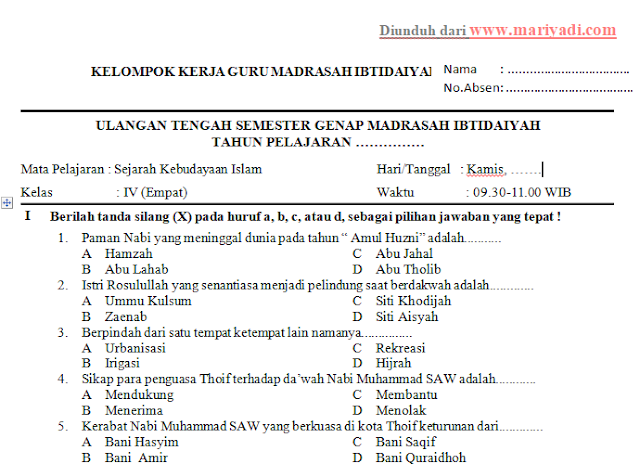Image resolution: width=640 pixels, height=464 pixels.
Task: Click heading 'KELOMPOK KERJA GURU MADRASAH IBTIDAIYAH'
Action: [x=261, y=71]
